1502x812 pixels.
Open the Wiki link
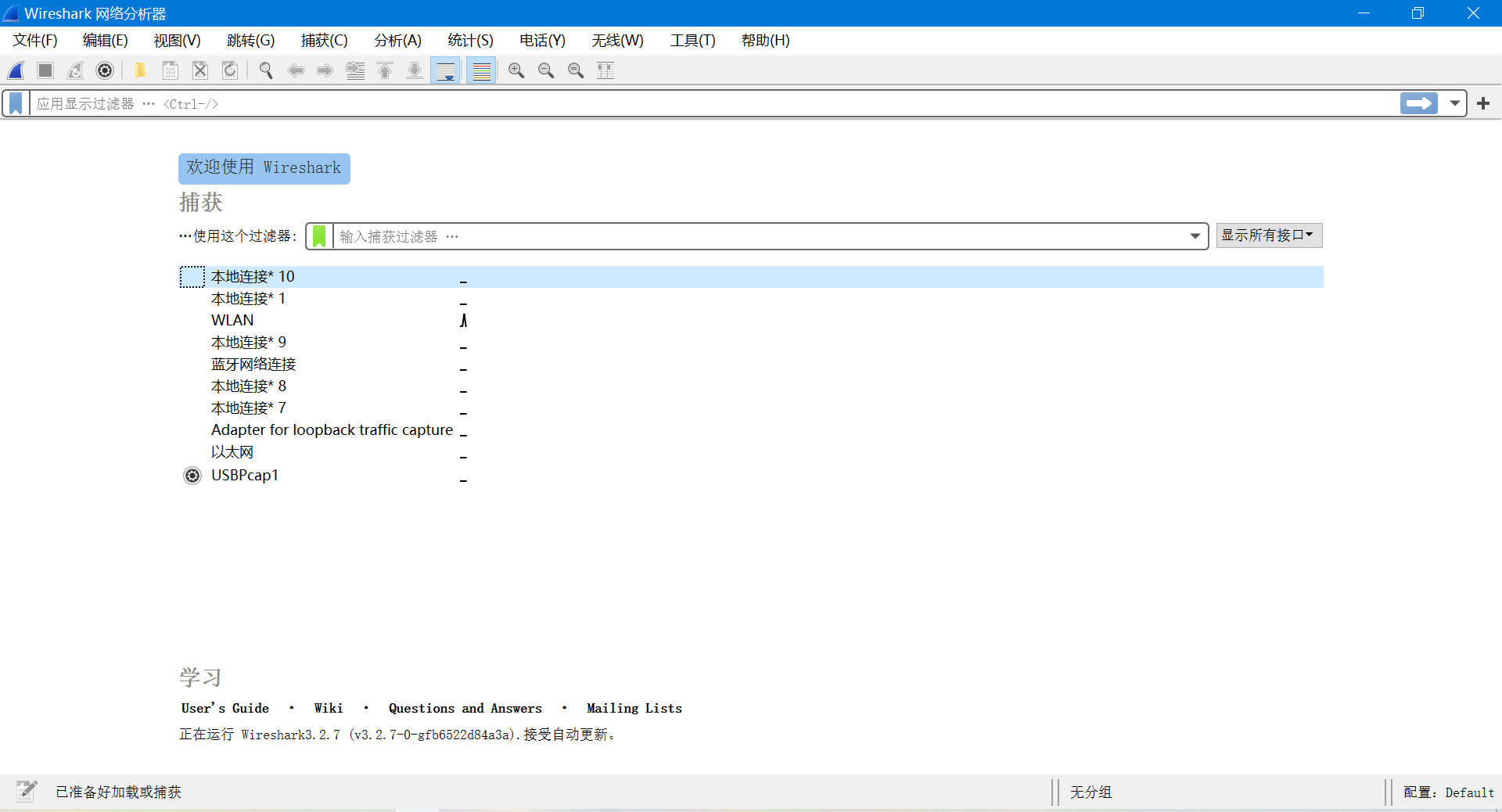click(329, 708)
